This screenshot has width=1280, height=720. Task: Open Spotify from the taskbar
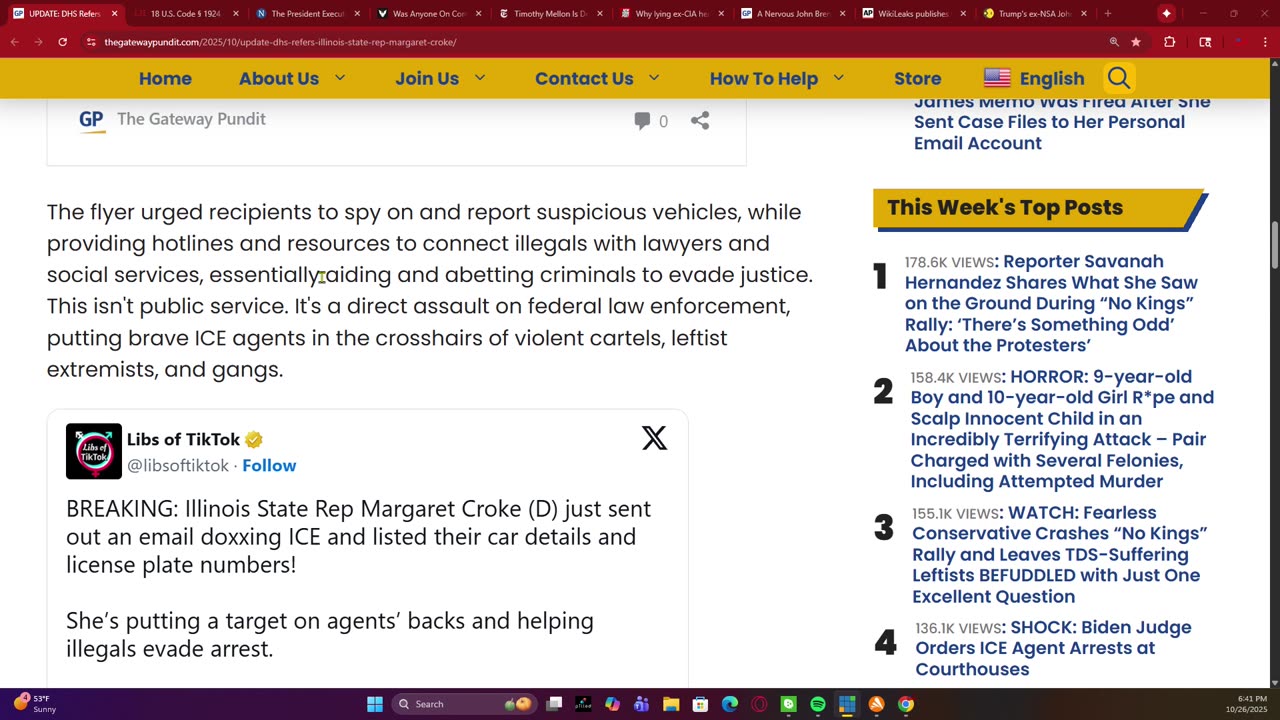(818, 704)
